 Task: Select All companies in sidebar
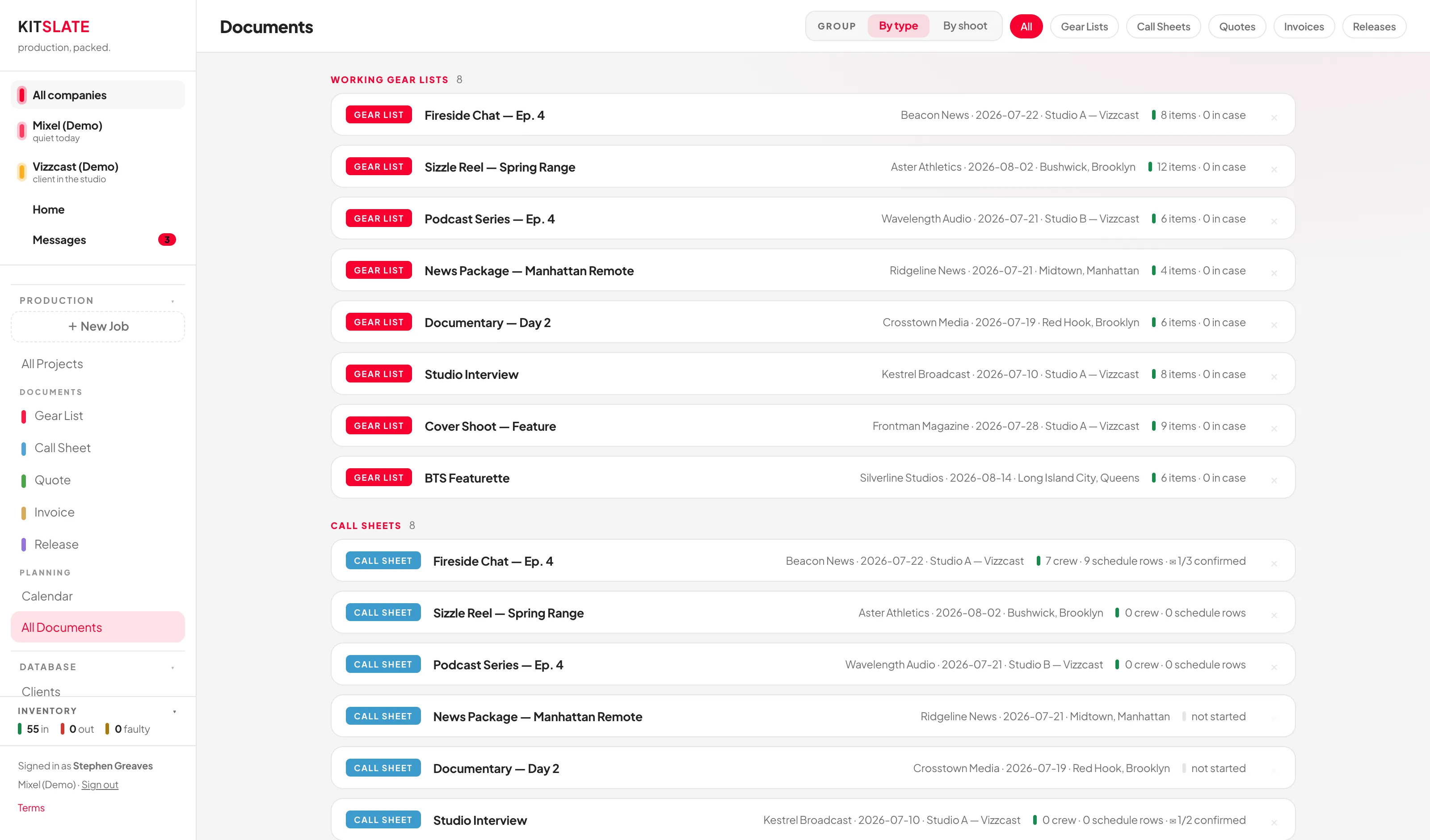tap(97, 95)
